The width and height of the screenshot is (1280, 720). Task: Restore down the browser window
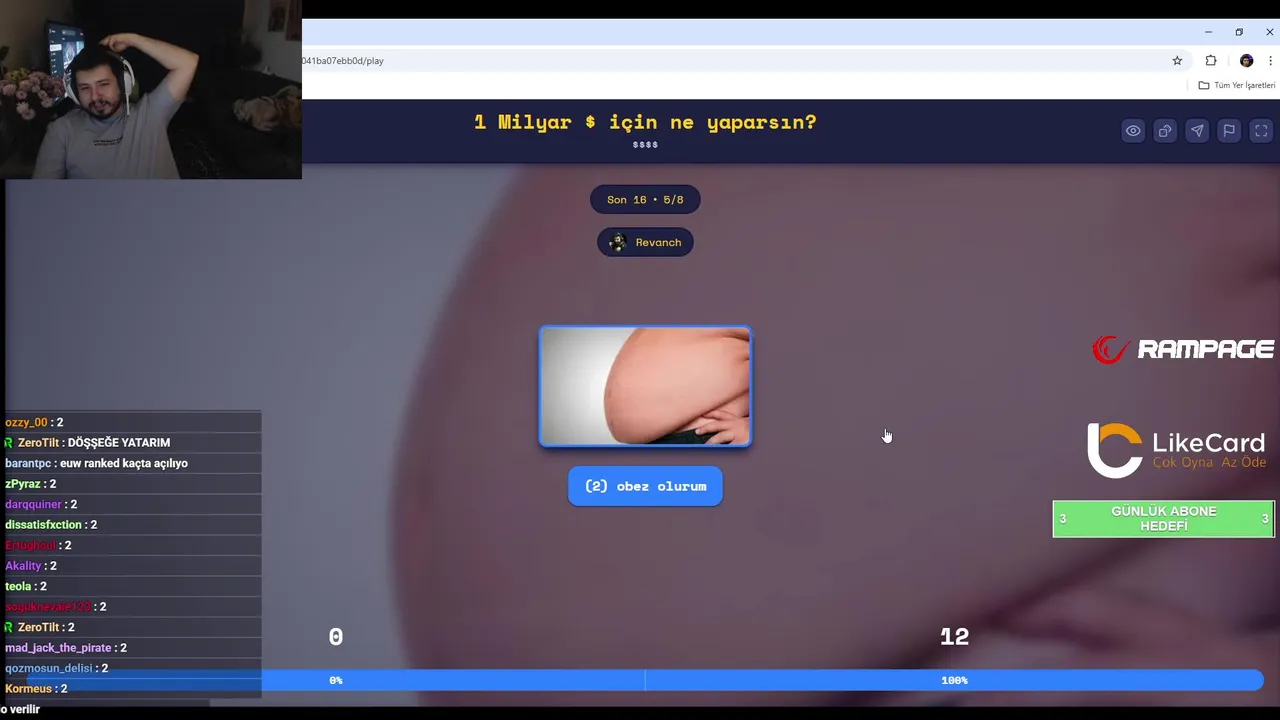click(x=1239, y=32)
